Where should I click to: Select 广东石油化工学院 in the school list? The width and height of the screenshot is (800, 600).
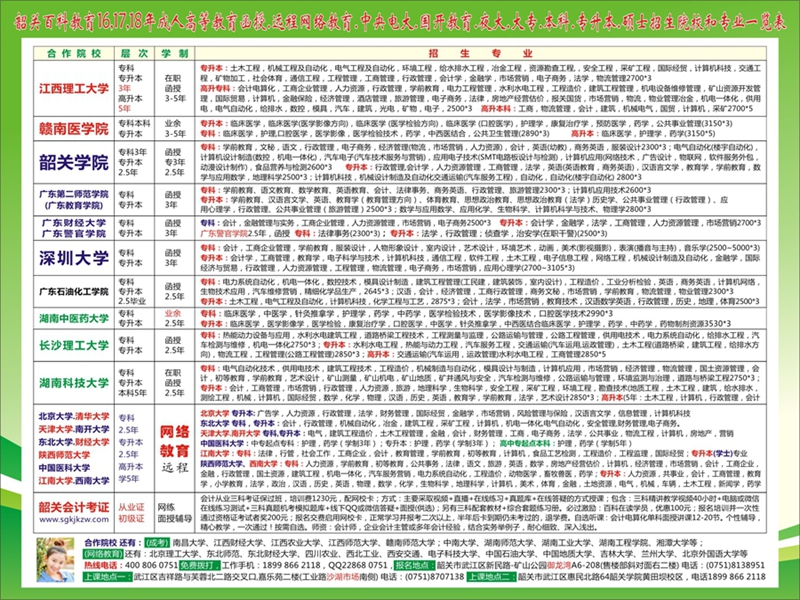(73, 291)
